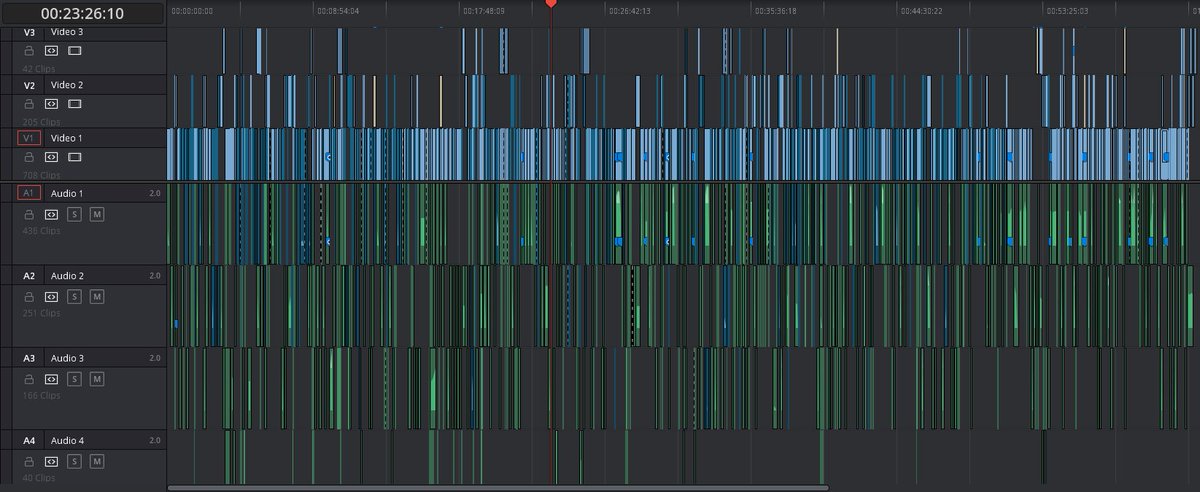This screenshot has height=492, width=1200.
Task: Disable the Video 1 track monitor icon
Action: [x=75, y=157]
